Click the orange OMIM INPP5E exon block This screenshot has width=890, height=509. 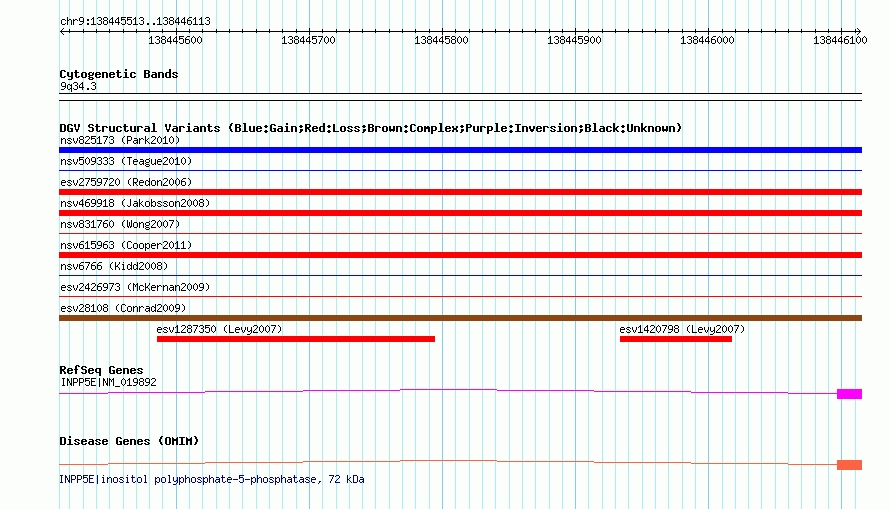click(x=849, y=465)
